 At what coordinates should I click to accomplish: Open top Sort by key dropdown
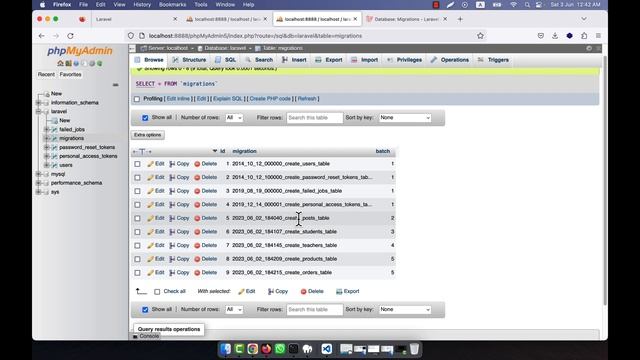(x=404, y=118)
